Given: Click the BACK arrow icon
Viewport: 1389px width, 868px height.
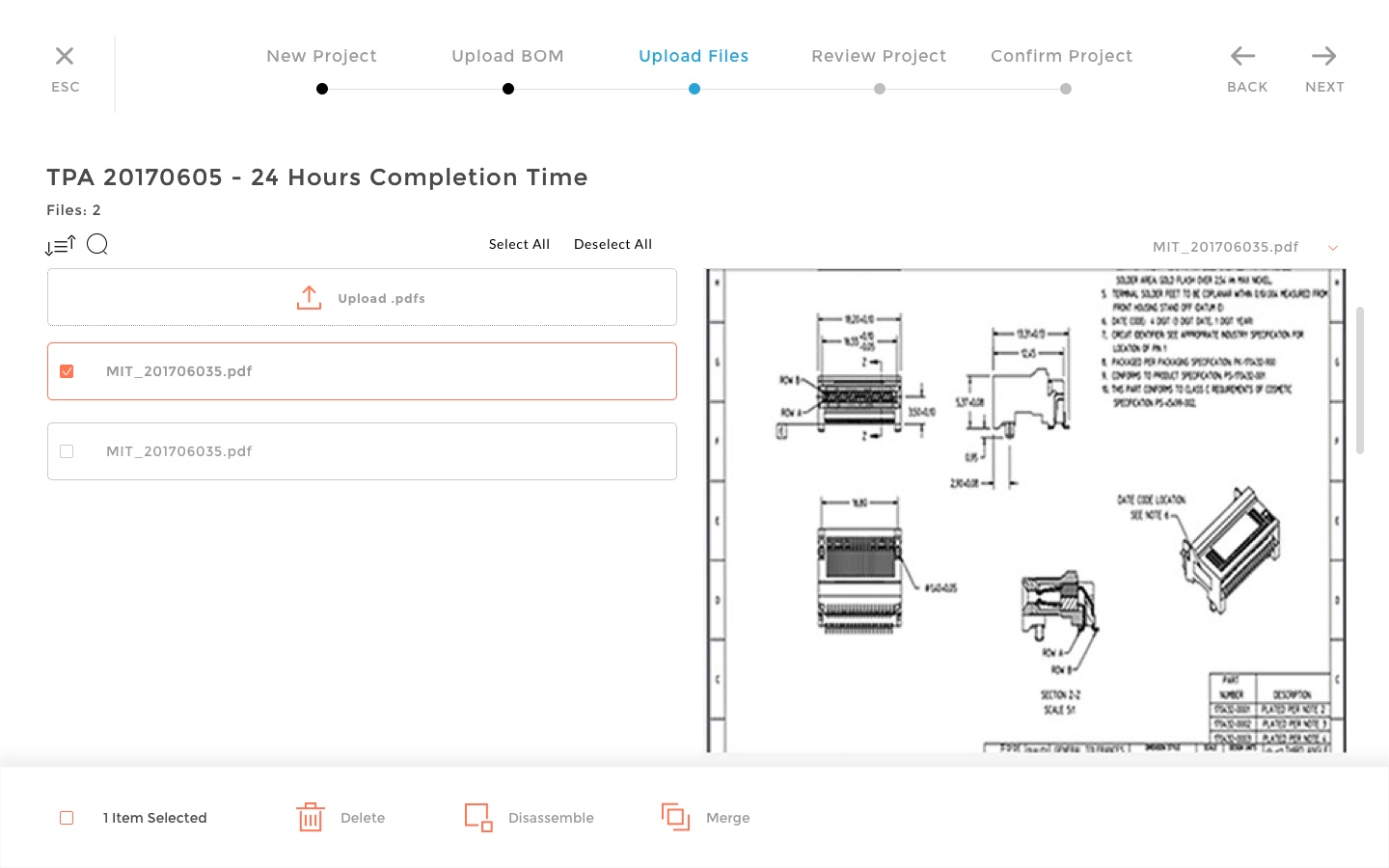Looking at the screenshot, I should click(x=1243, y=56).
